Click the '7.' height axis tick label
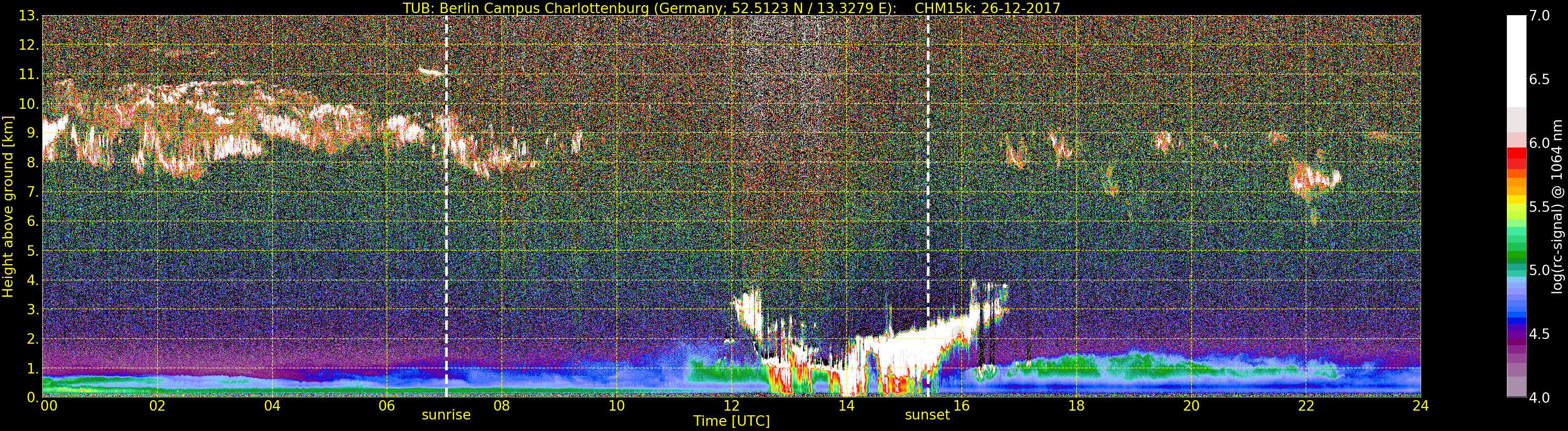The height and width of the screenshot is (431, 1568). click(x=32, y=192)
